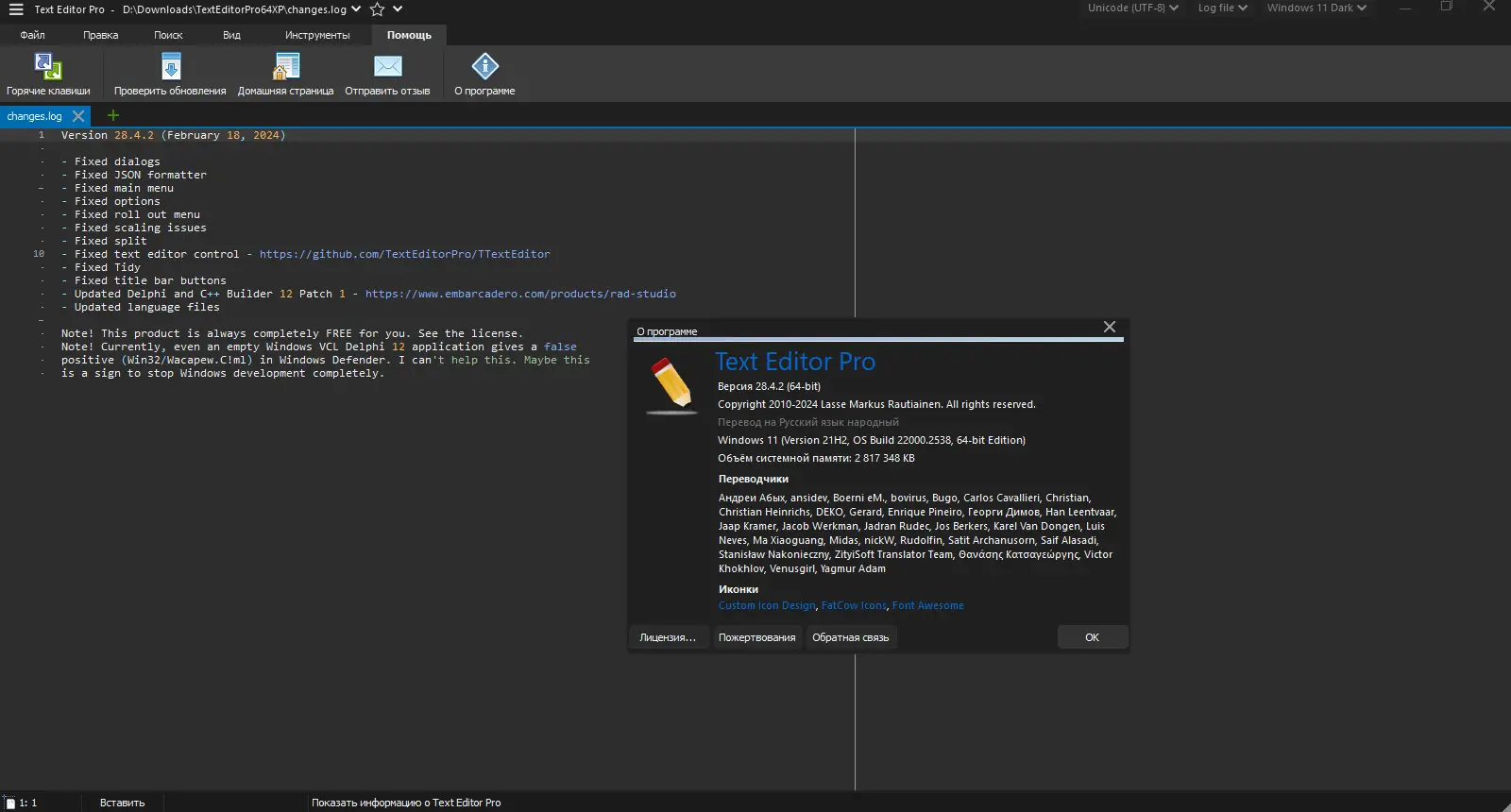Screen dimensions: 1511x812
Task: Click the "- Updated language files" line
Action: pyautogui.click(x=141, y=307)
